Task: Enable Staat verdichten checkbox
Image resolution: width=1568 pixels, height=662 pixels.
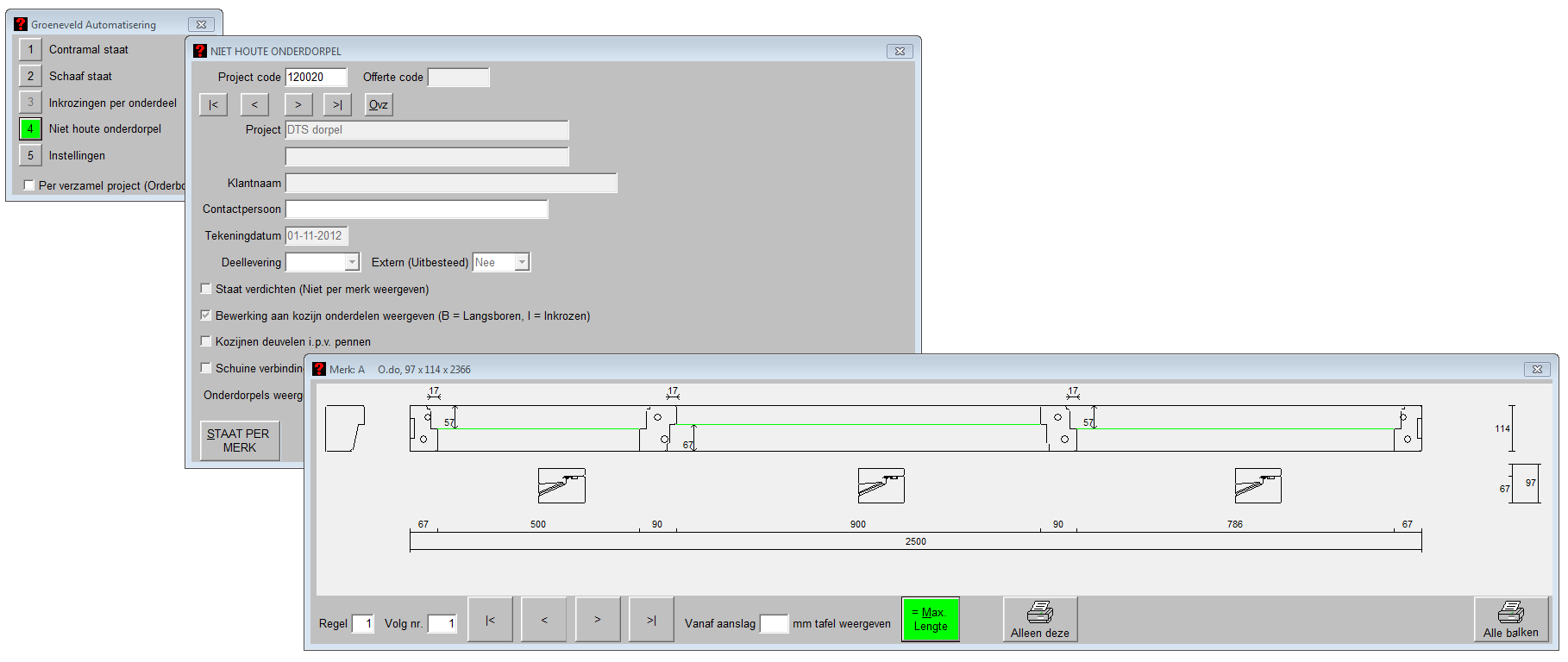Action: coord(206,289)
